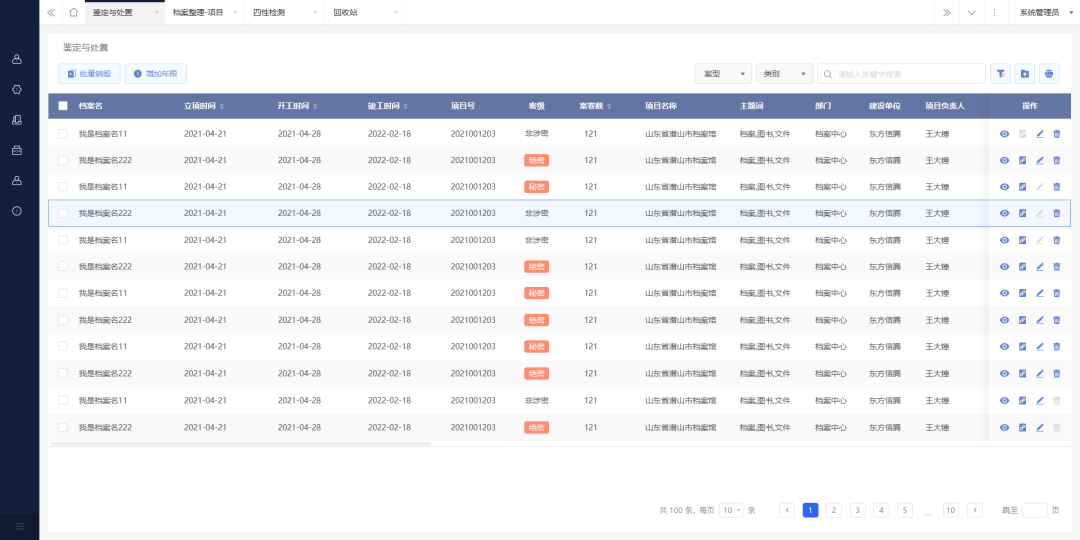1080x540 pixels.
Task: Open the items-per-page dropdown showing 10
Action: pyautogui.click(x=732, y=510)
